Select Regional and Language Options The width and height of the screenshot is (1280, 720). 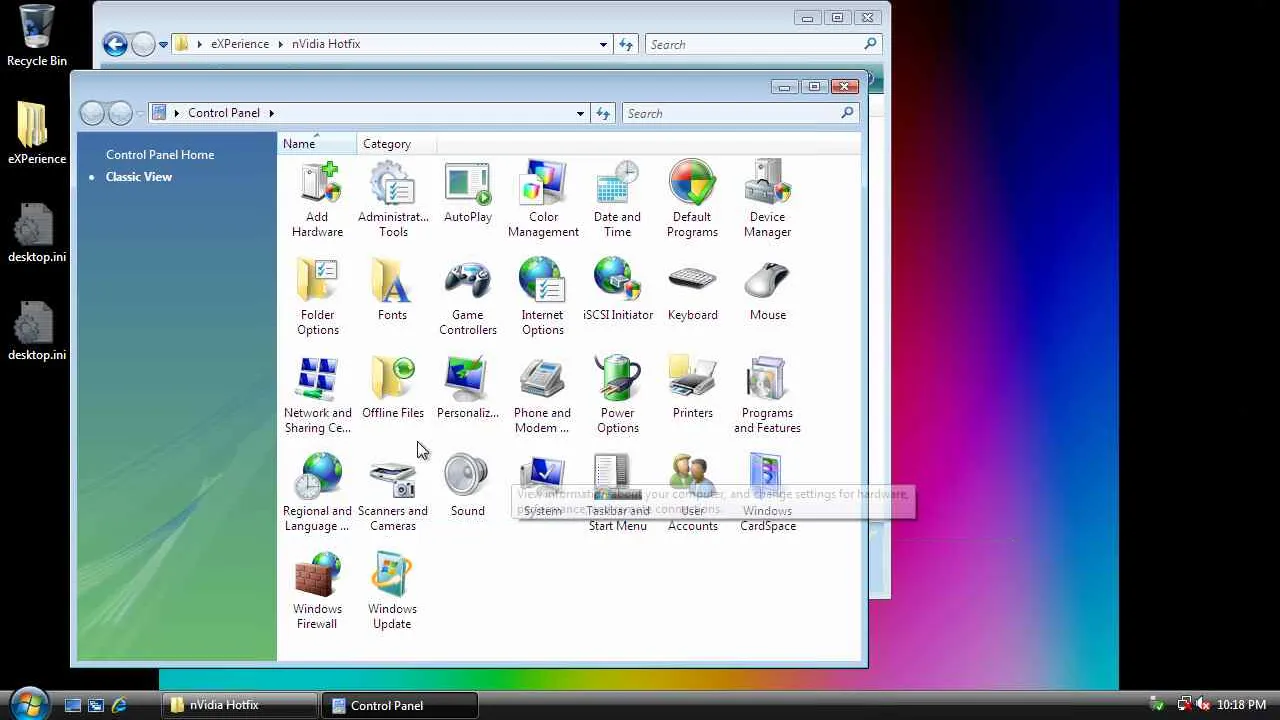(317, 494)
